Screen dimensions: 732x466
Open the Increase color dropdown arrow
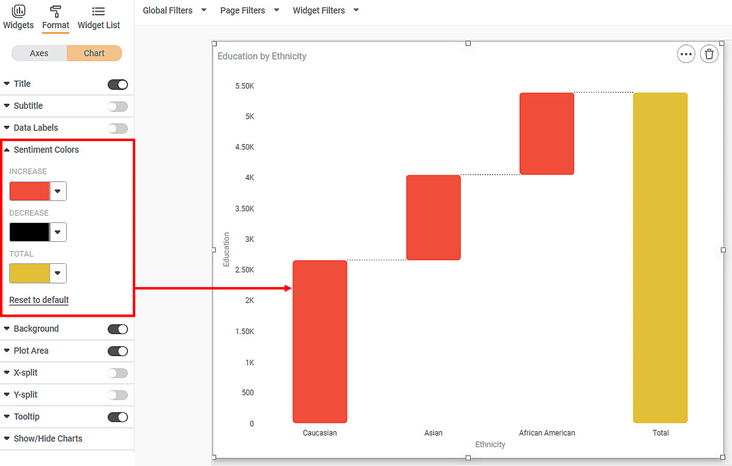click(58, 191)
